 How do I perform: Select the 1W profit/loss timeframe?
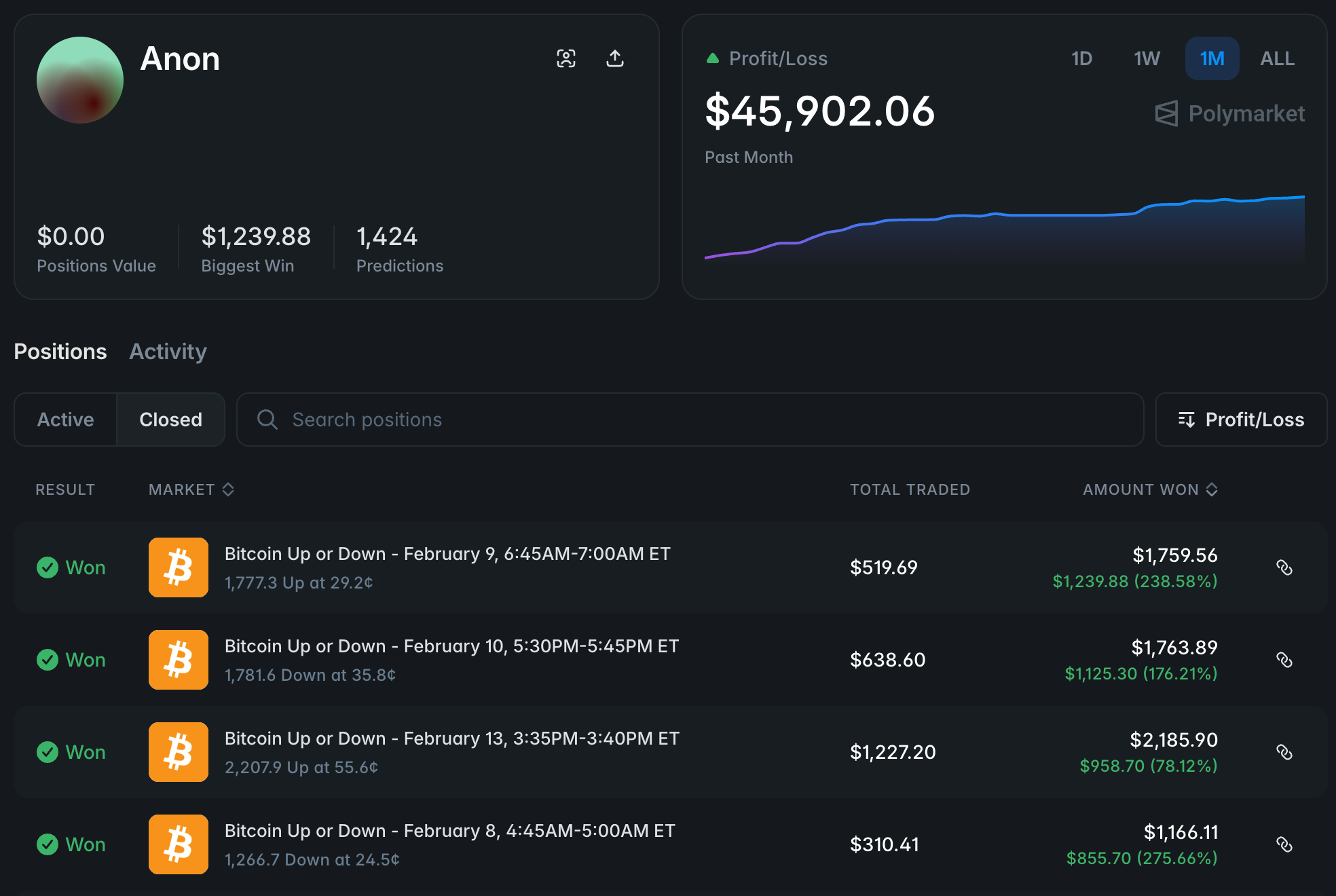pyautogui.click(x=1147, y=58)
